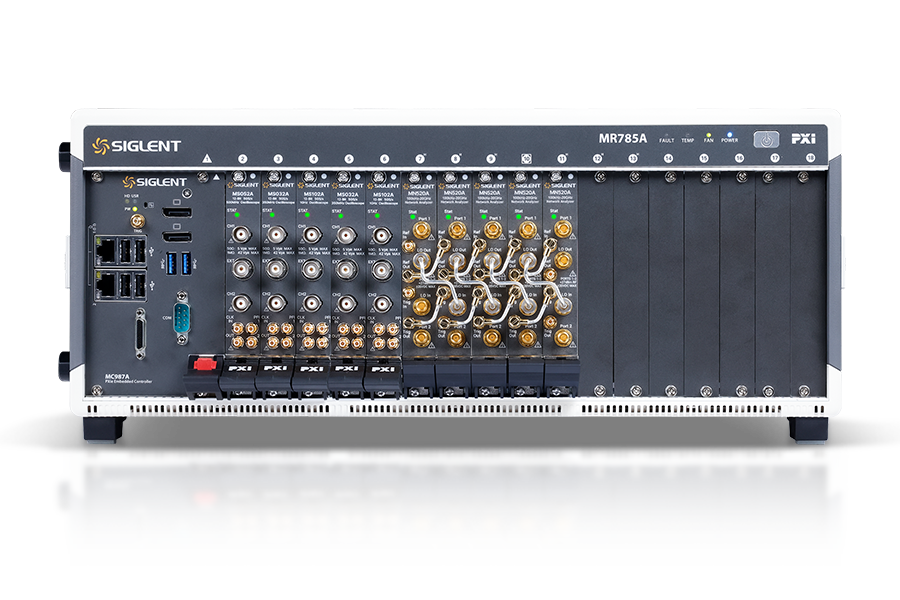Click the yellow FAN status LED
Image resolution: width=900 pixels, height=600 pixels.
(x=709, y=133)
